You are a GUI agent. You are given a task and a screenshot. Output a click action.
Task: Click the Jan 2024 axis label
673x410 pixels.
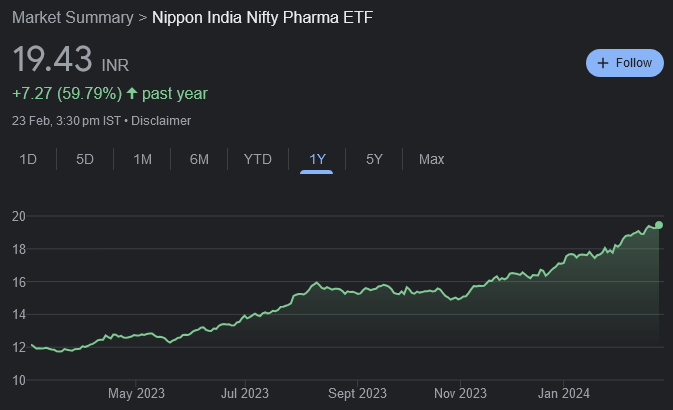561,392
